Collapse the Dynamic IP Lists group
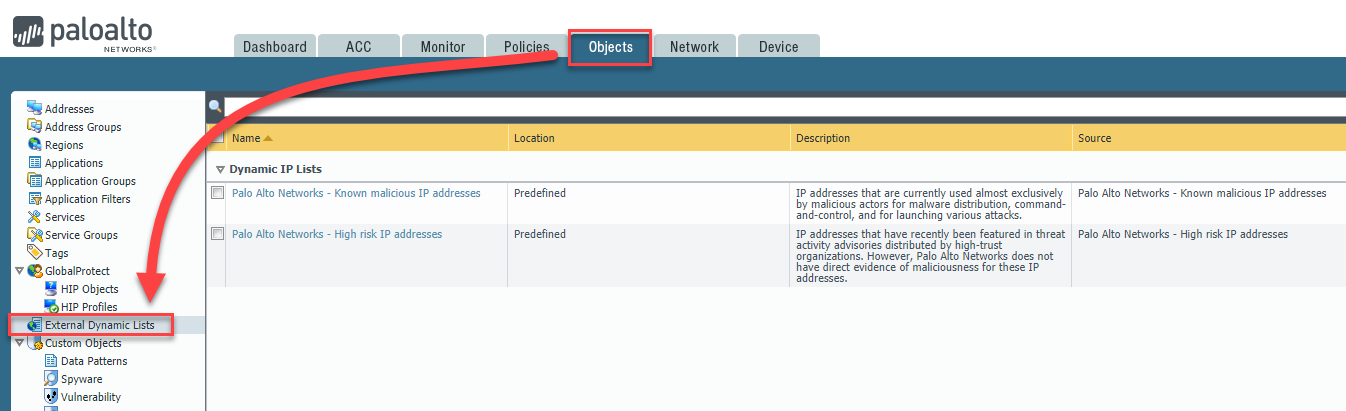Screen dimensions: 1346x411 point(221,169)
